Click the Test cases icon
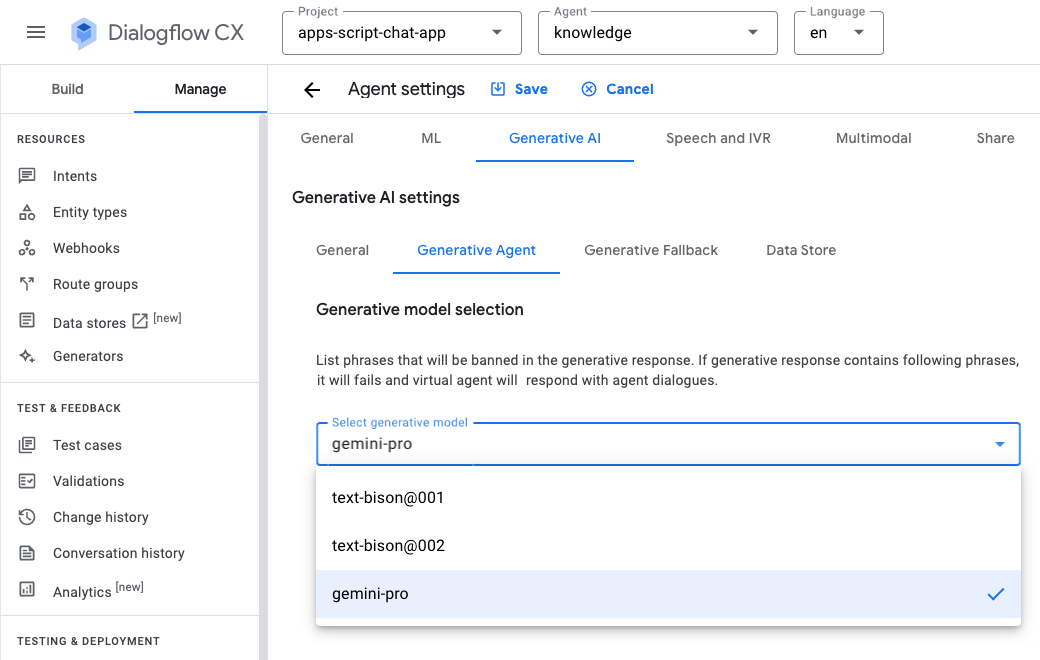 click(27, 445)
